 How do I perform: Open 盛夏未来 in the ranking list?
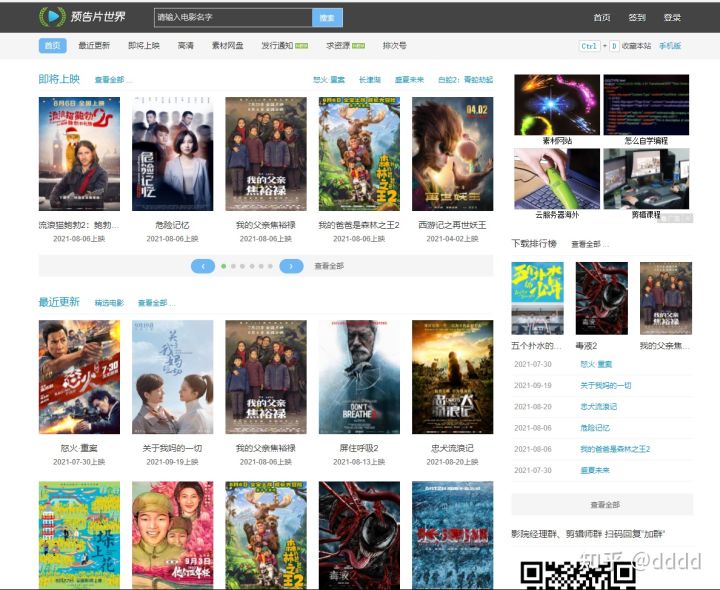pos(595,470)
